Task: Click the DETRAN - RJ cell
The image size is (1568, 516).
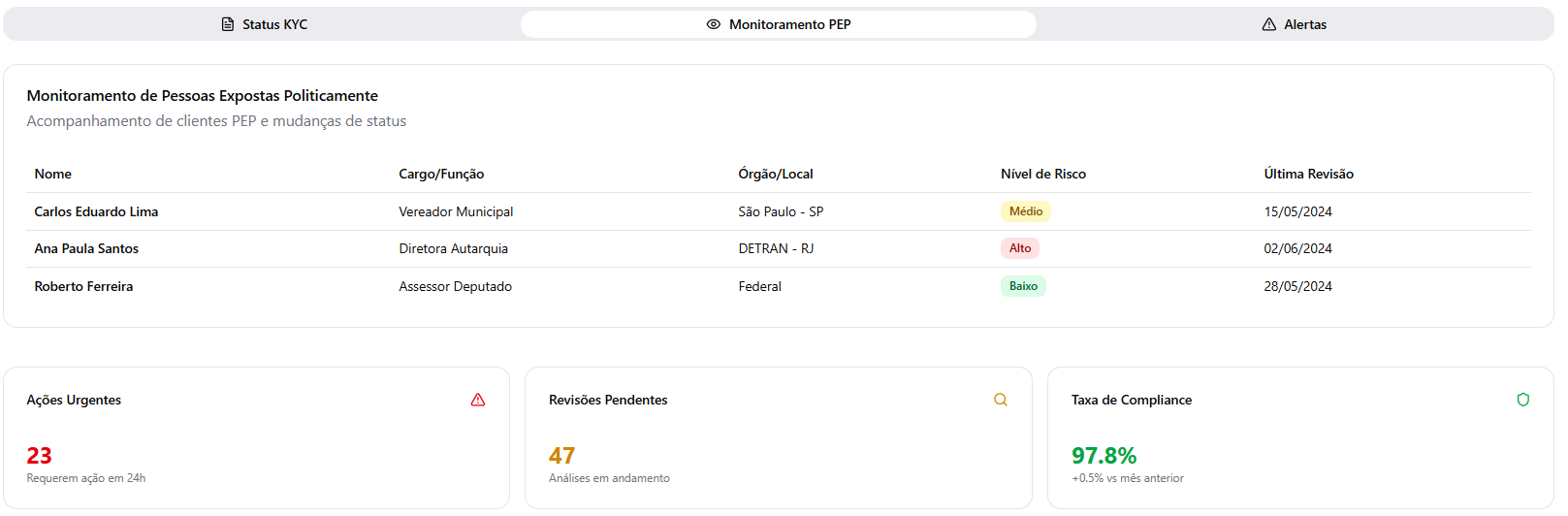Action: pos(776,248)
